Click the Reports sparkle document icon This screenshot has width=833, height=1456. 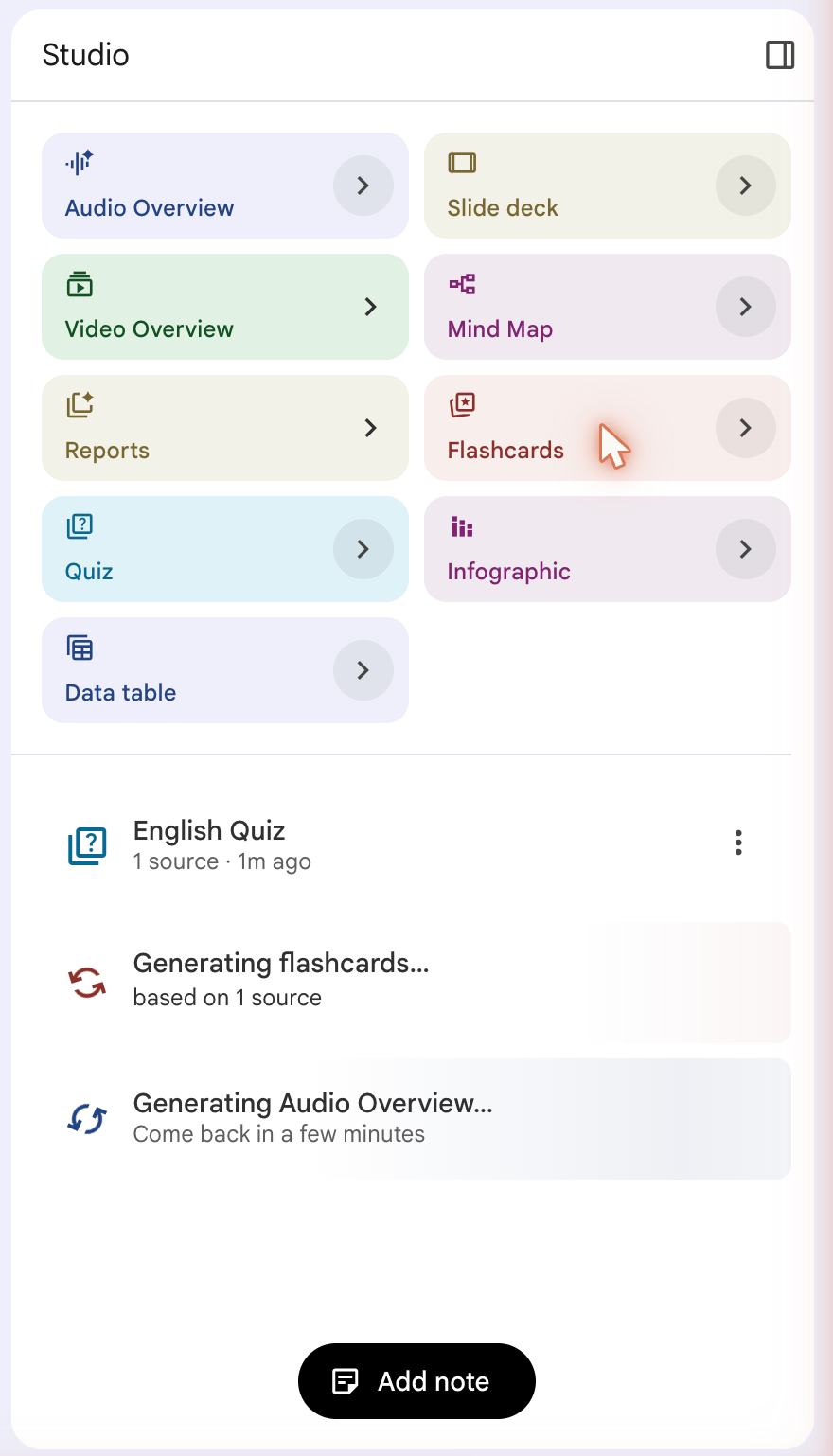[x=80, y=405]
